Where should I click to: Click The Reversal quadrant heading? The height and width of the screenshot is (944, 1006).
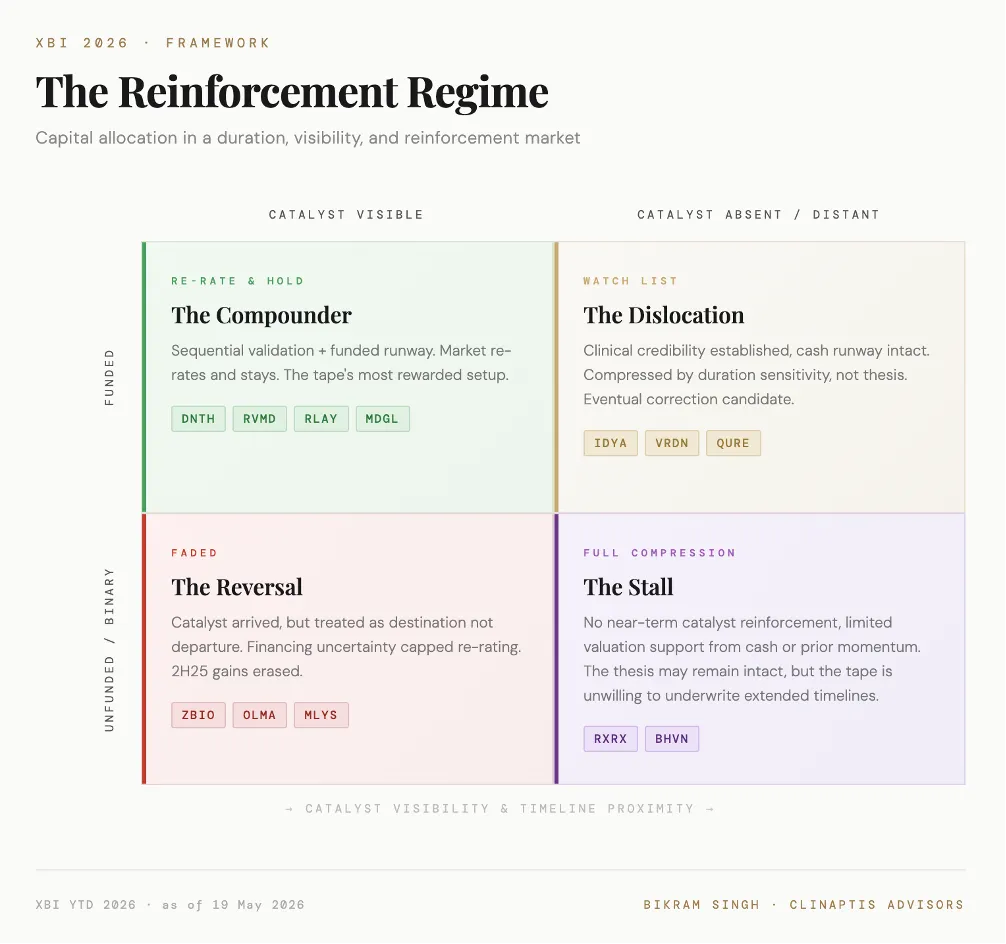pyautogui.click(x=237, y=587)
